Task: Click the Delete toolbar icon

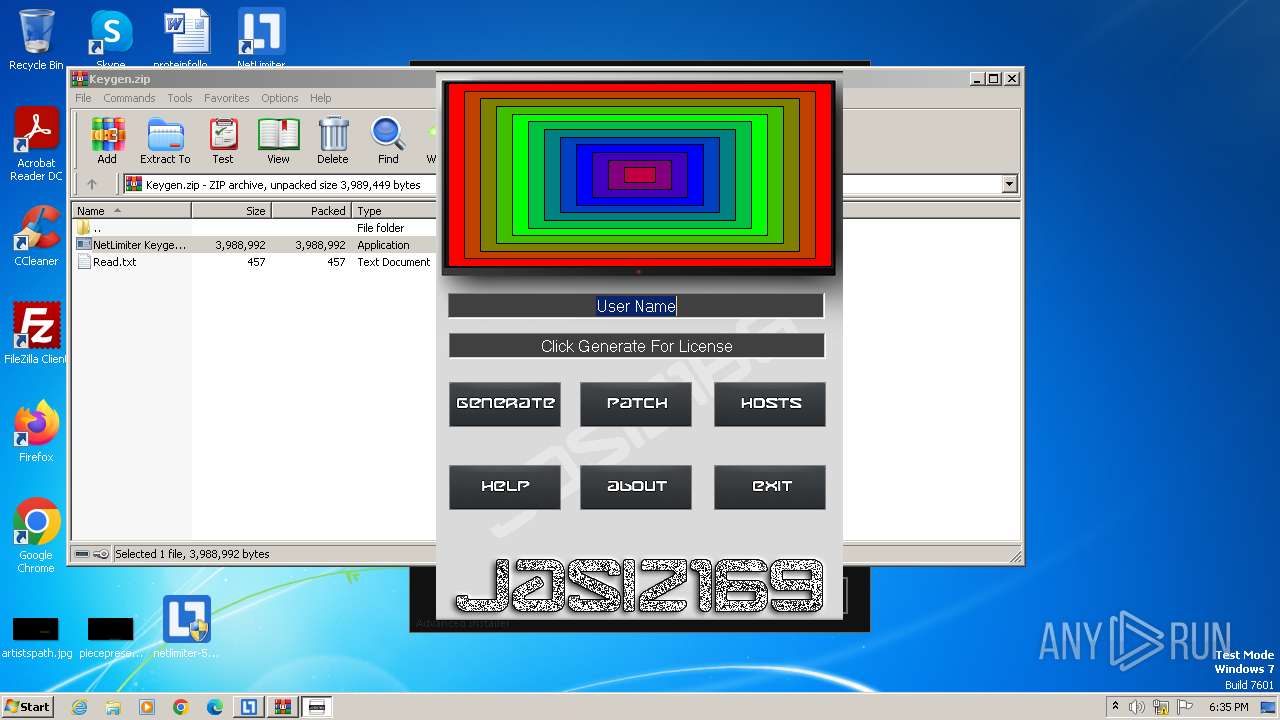Action: coord(333,141)
